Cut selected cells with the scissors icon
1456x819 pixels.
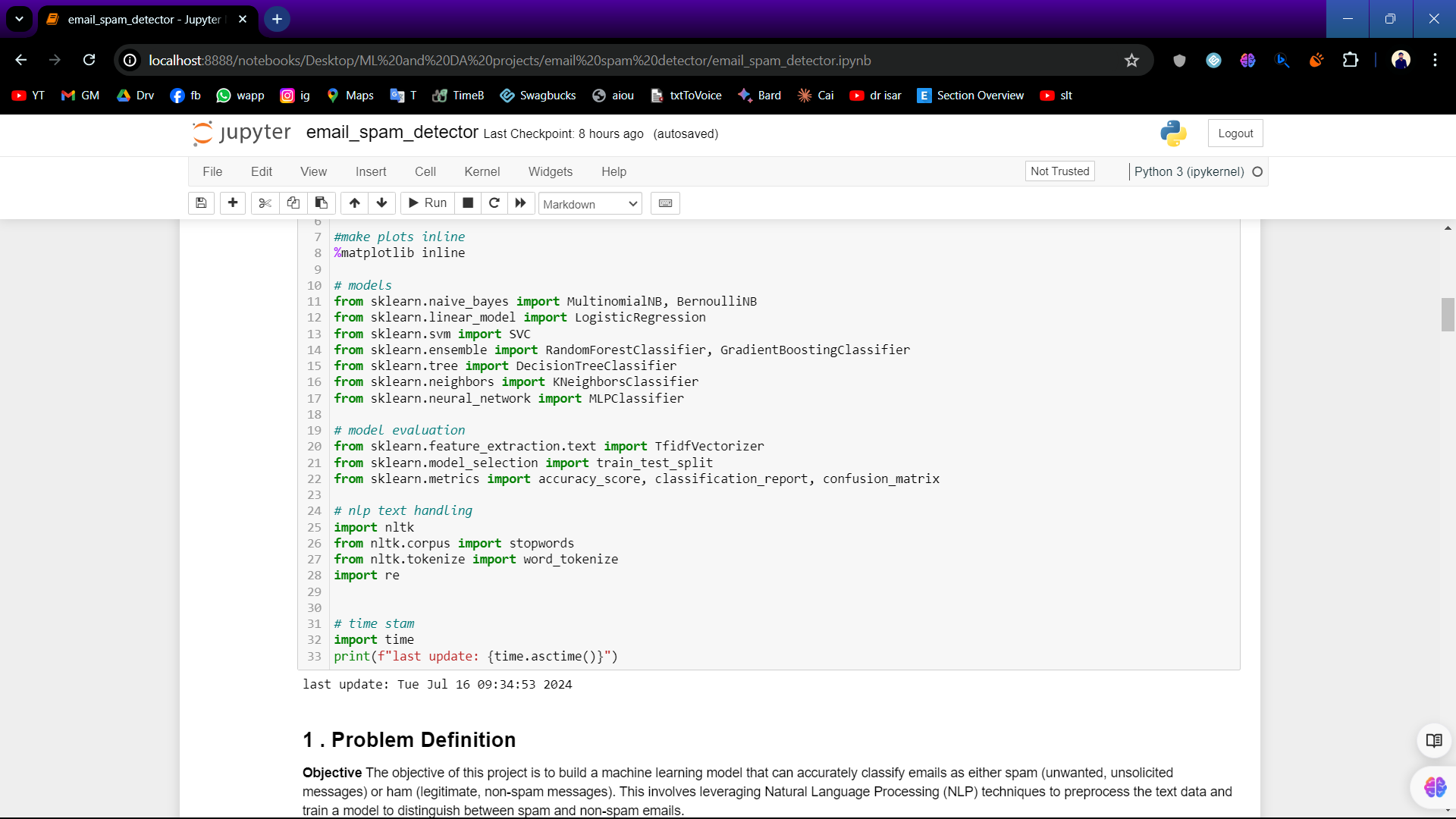click(265, 203)
